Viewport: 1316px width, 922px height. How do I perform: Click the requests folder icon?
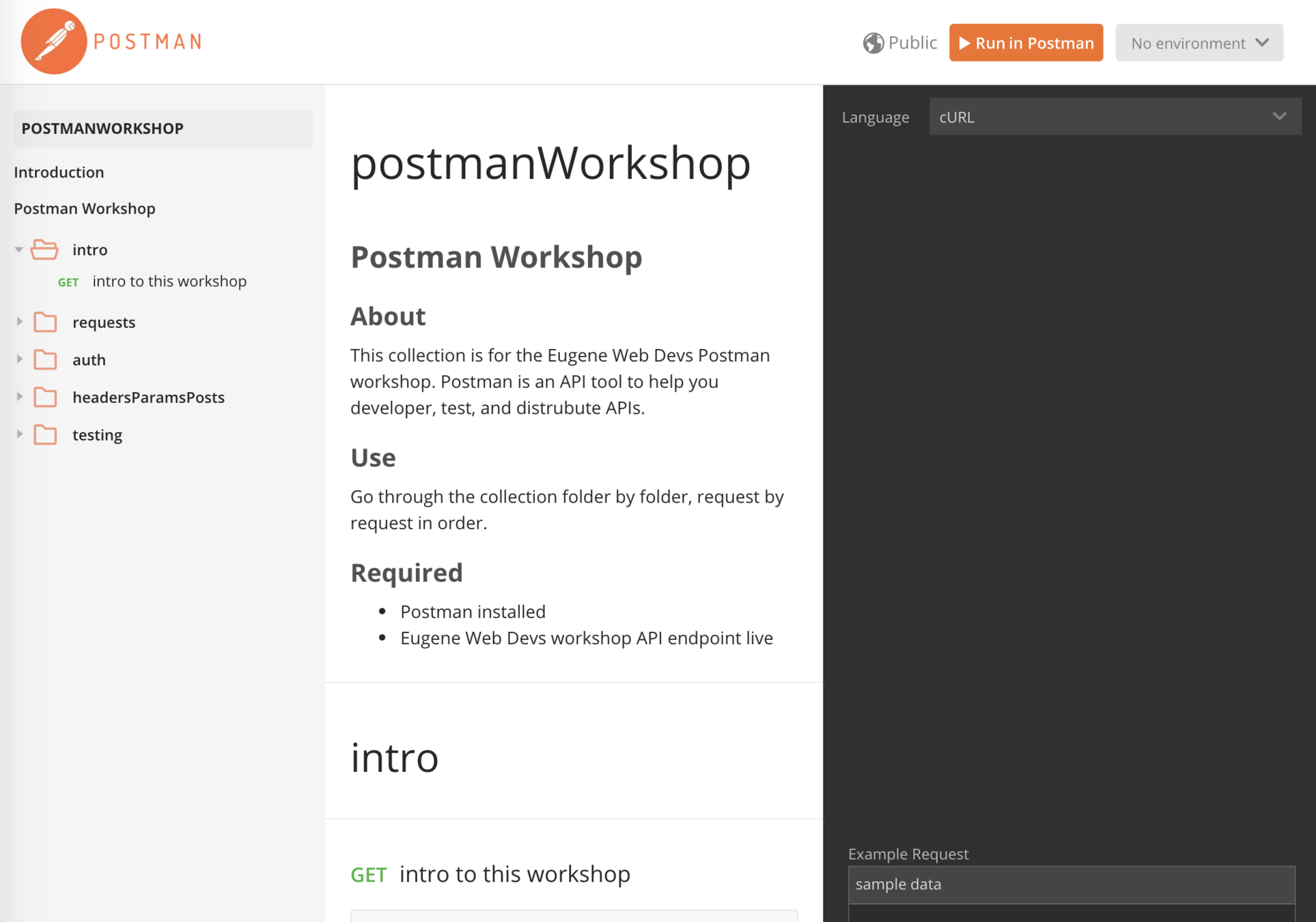45,322
